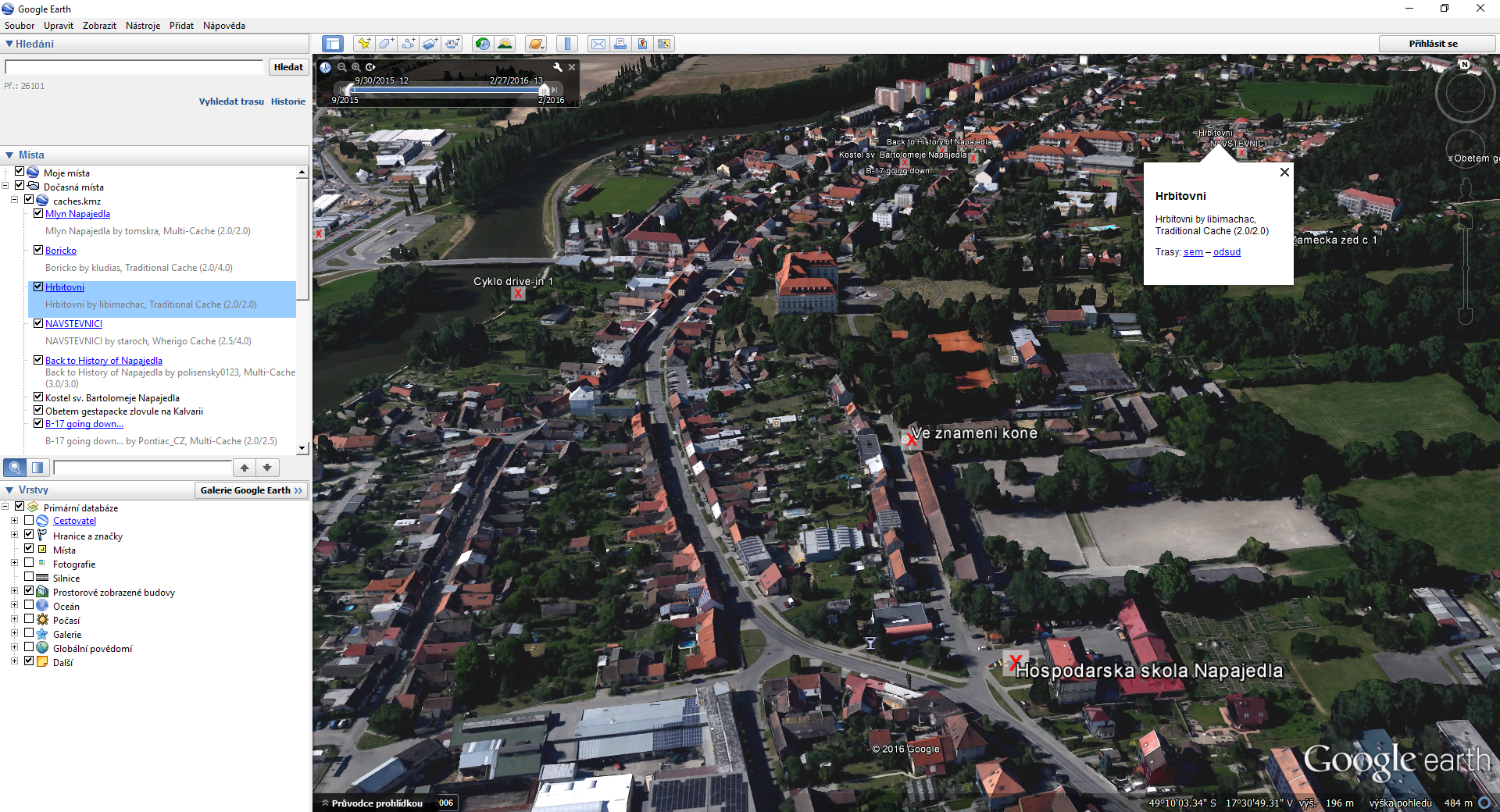Add an image overlay
Image resolution: width=1500 pixels, height=812 pixels.
click(x=430, y=44)
